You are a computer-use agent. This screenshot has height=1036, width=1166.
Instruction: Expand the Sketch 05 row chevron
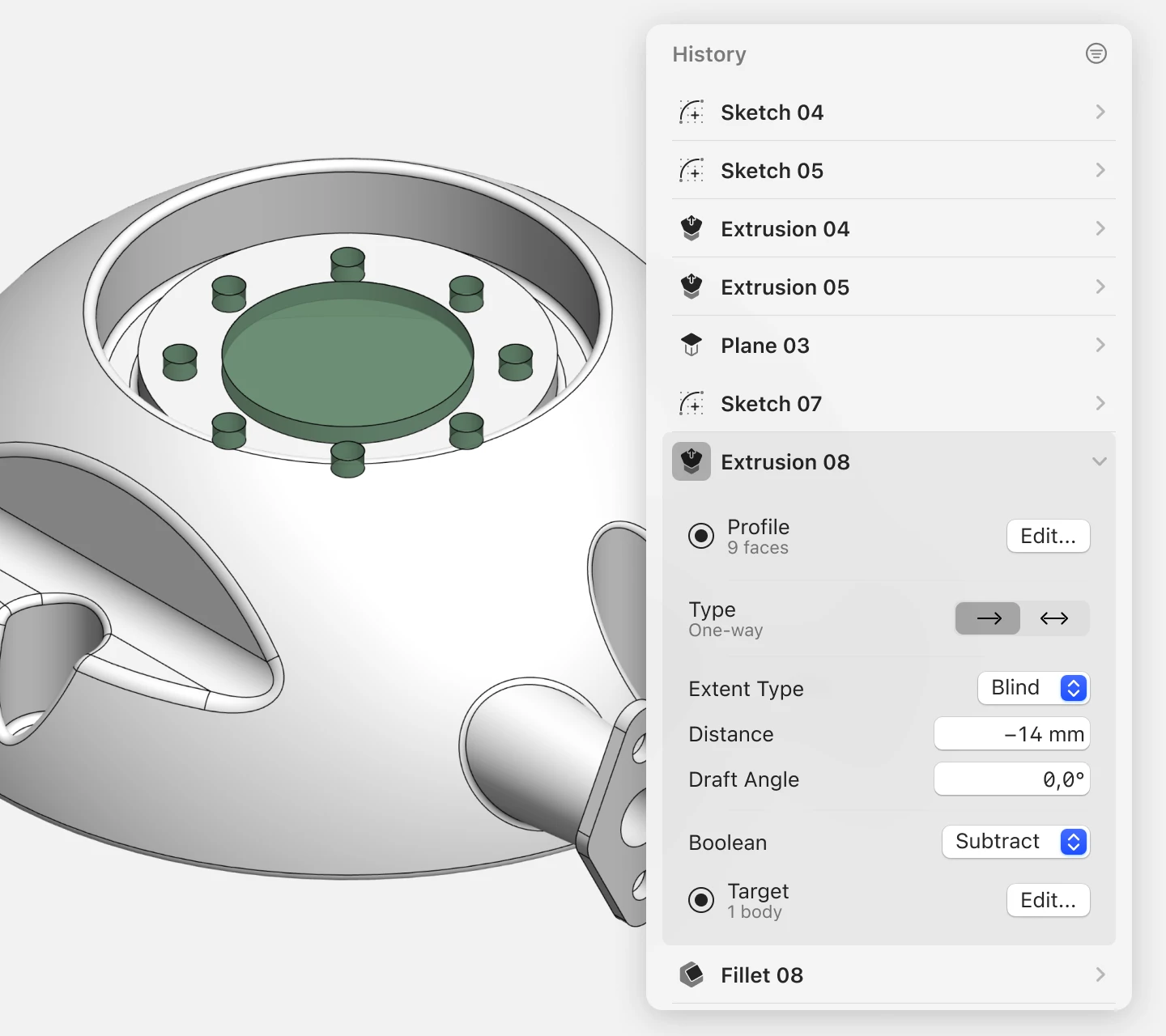(1100, 170)
